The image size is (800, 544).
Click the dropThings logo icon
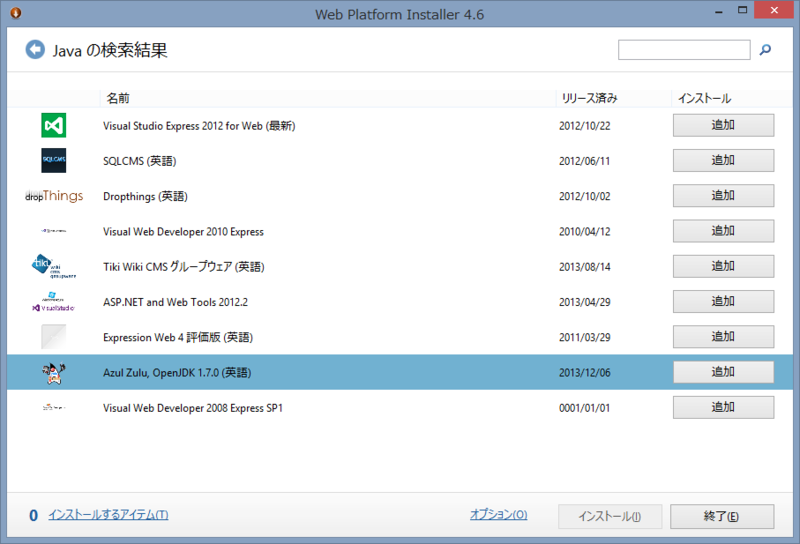coord(54,196)
